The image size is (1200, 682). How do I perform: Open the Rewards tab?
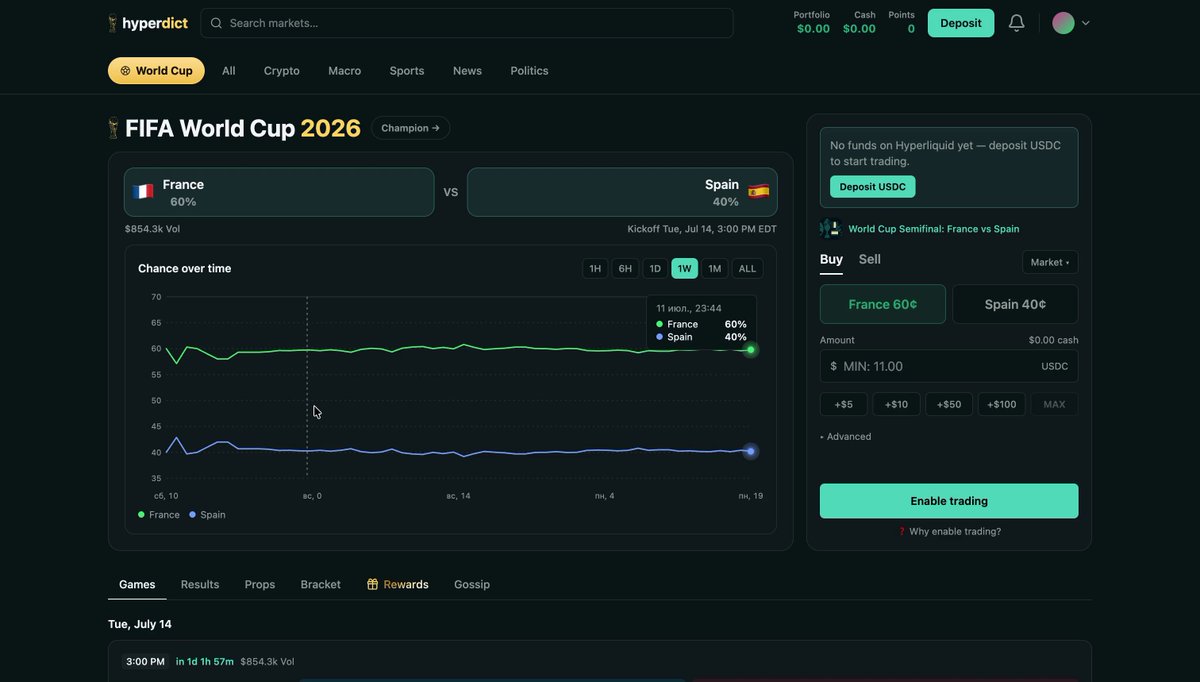(x=398, y=584)
